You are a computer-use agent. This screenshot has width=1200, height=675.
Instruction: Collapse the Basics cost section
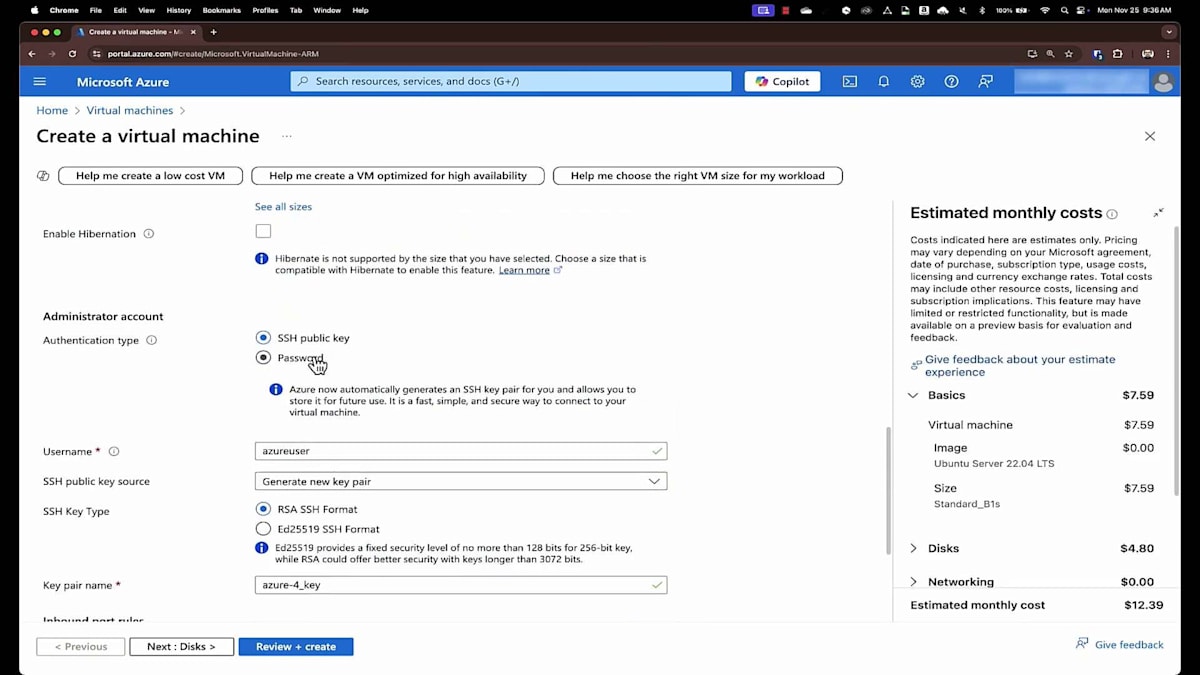pos(913,396)
